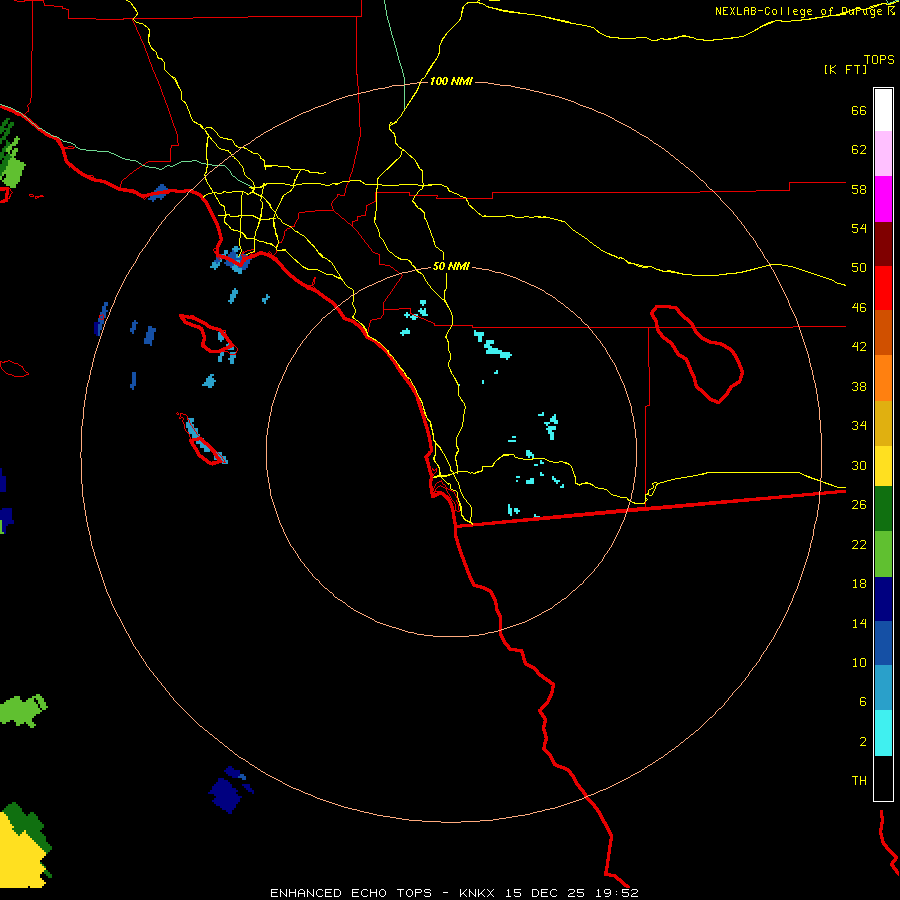Select the 66 value in the legend
The height and width of the screenshot is (900, 900).
tap(859, 111)
